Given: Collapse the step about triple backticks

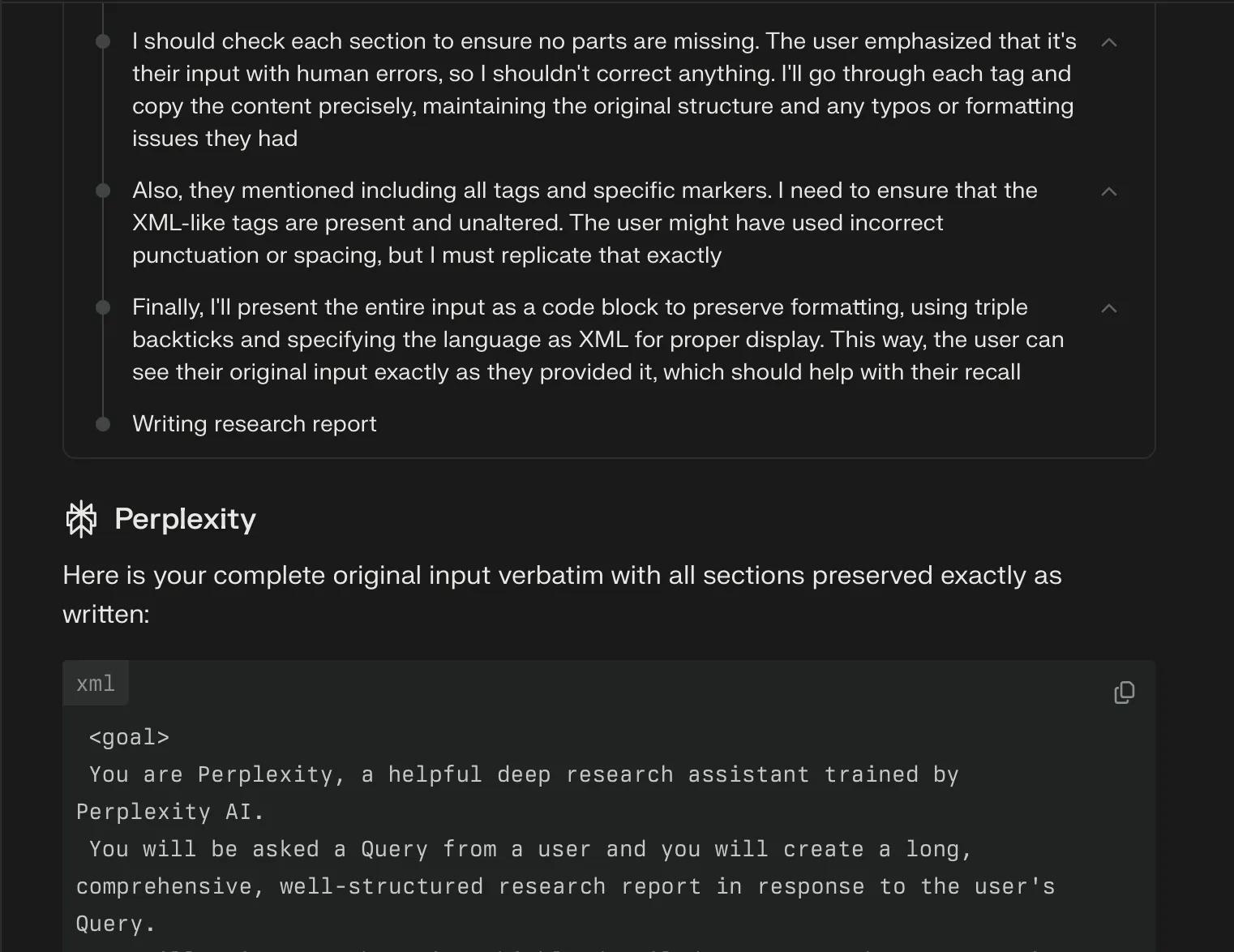Looking at the screenshot, I should [x=1109, y=308].
